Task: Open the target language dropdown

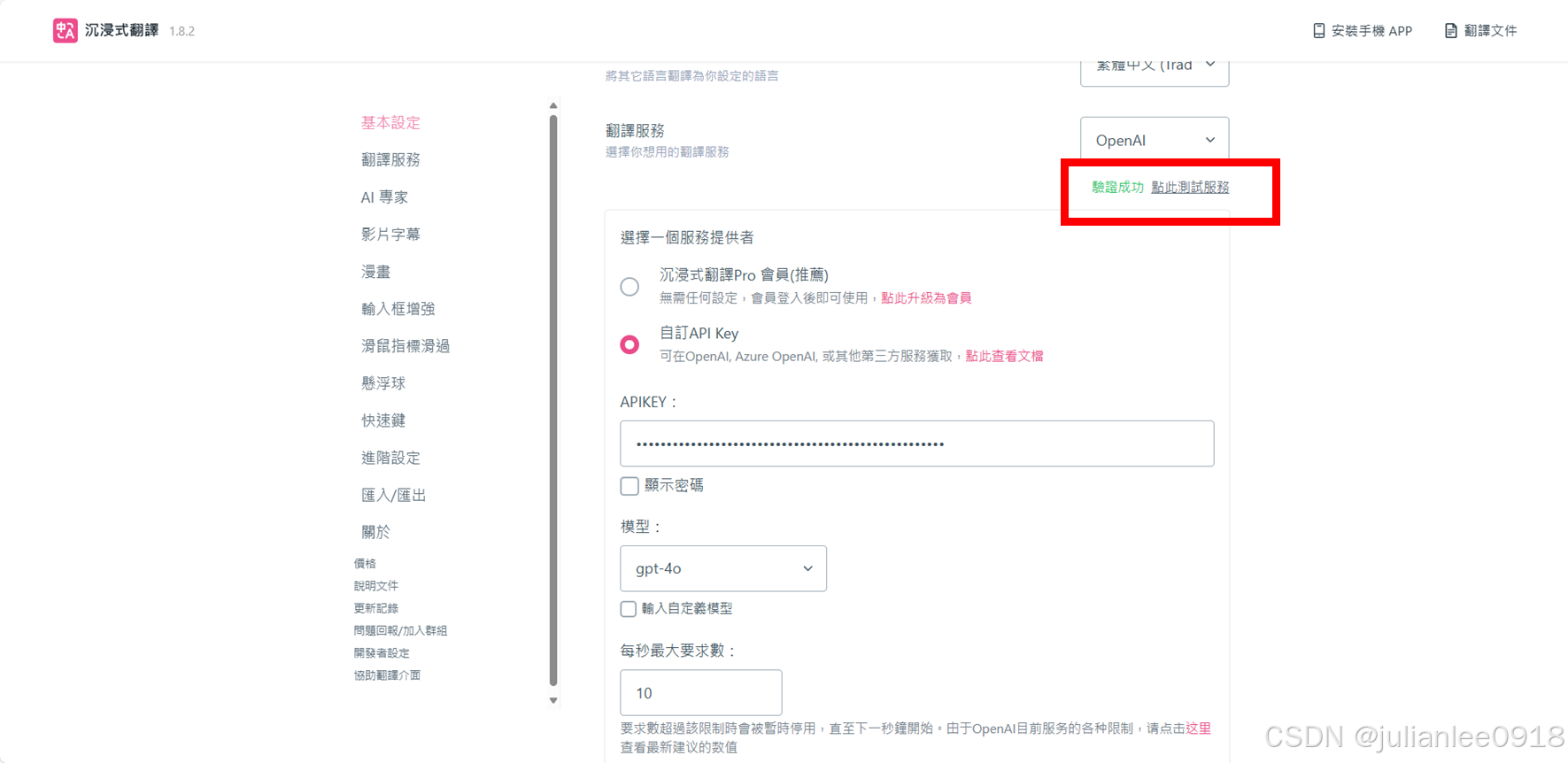Action: pyautogui.click(x=1155, y=71)
